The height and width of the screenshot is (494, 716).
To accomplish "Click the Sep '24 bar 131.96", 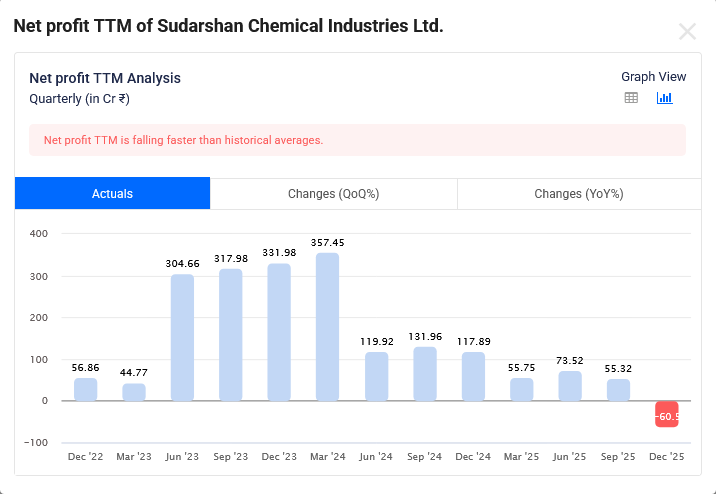I will (425, 374).
